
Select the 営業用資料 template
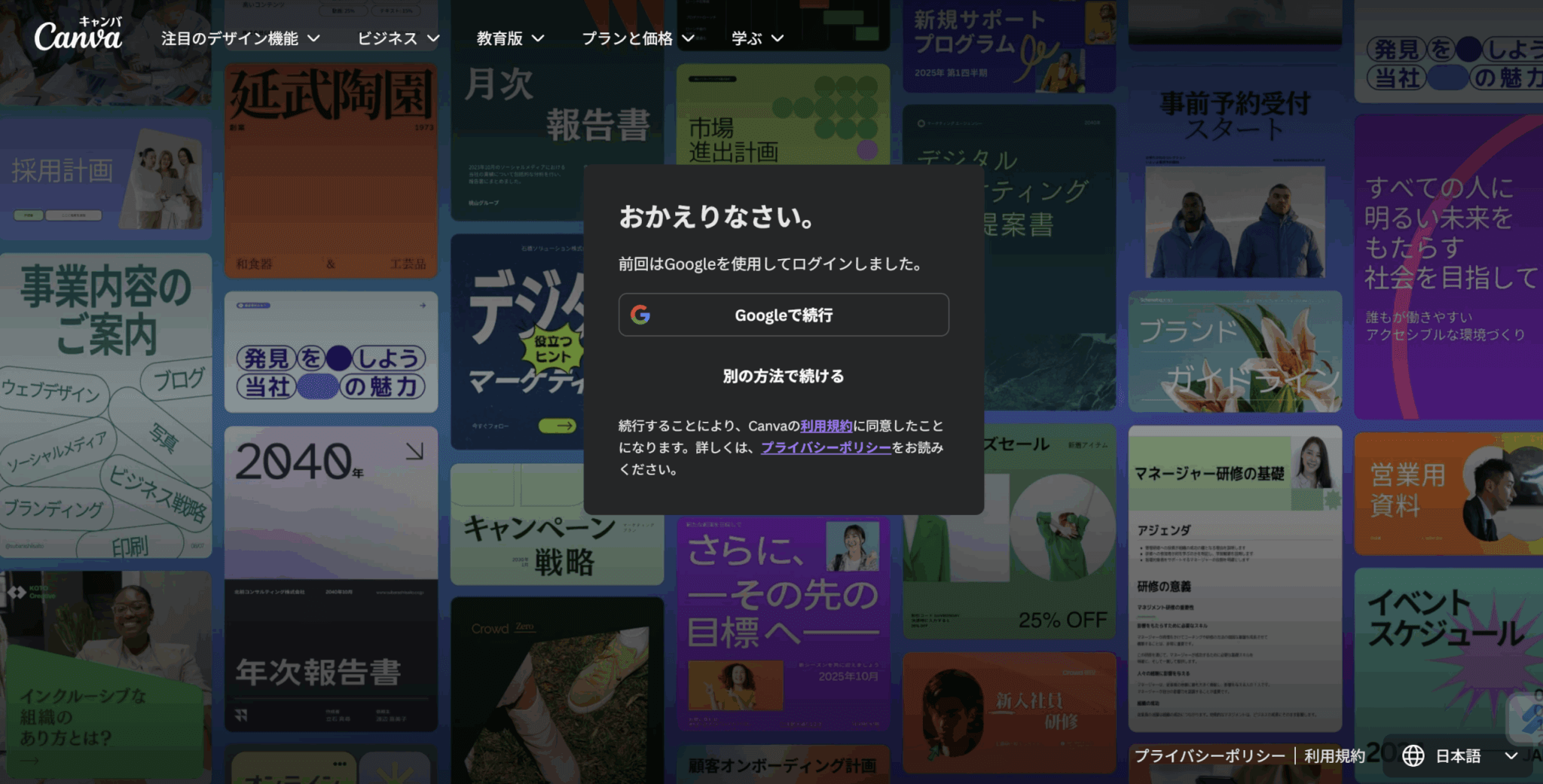[1449, 493]
